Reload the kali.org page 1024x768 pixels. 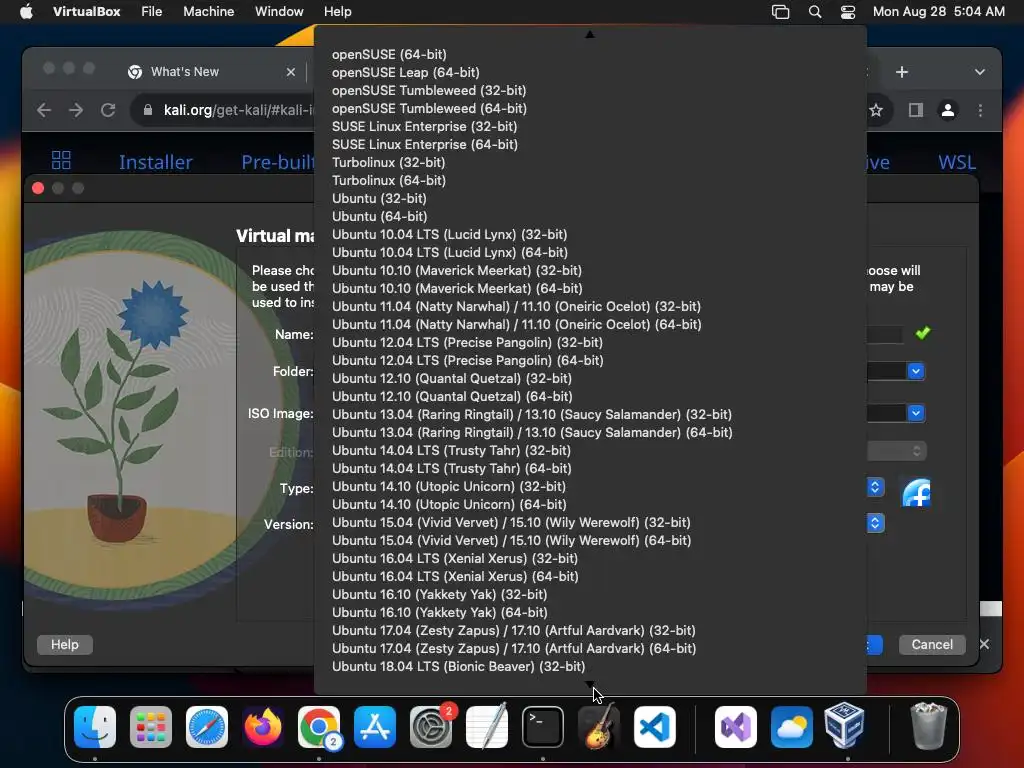tap(108, 110)
